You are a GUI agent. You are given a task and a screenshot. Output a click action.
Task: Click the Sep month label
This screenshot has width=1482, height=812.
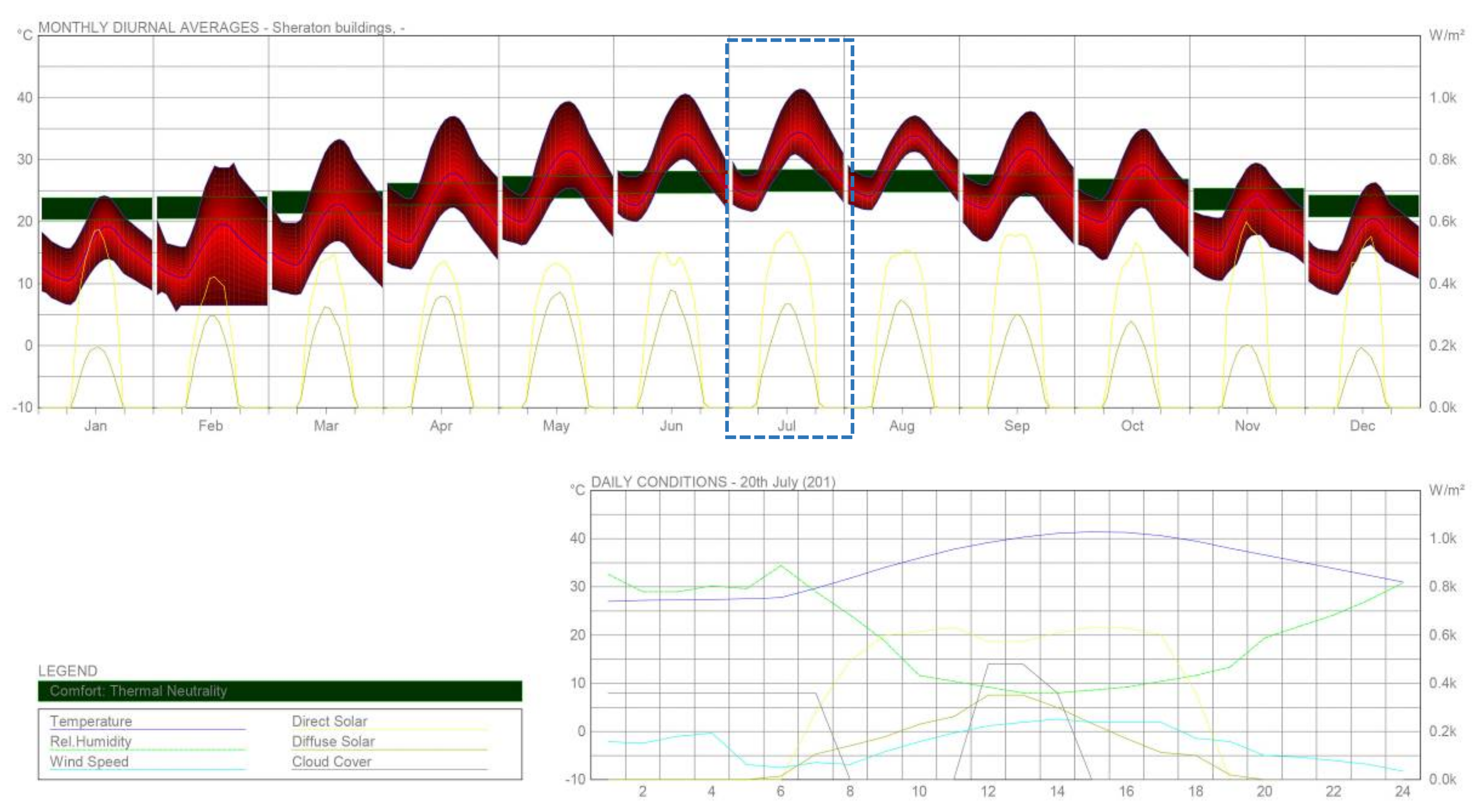click(1016, 426)
